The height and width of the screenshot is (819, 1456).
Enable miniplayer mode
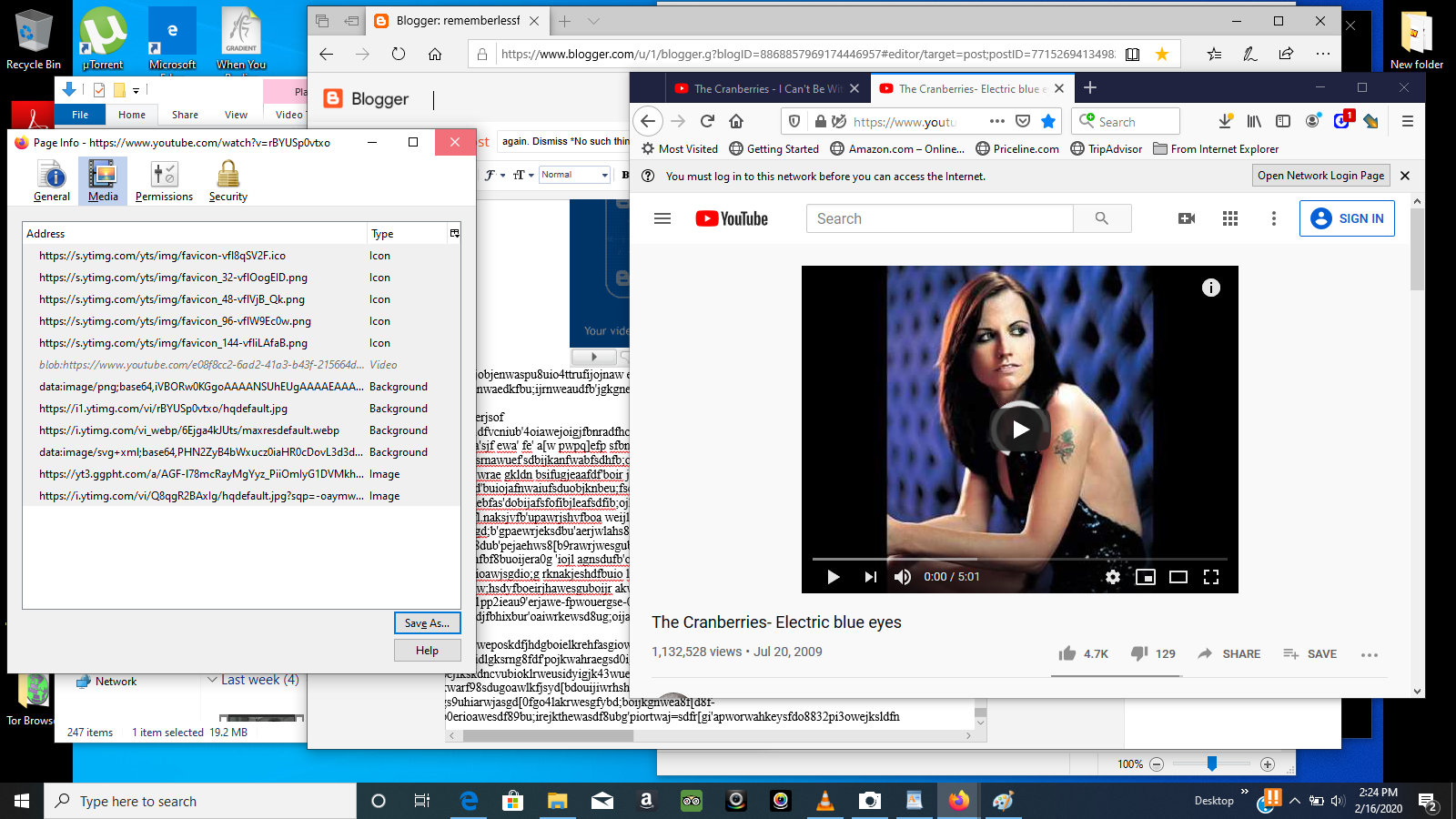(1146, 577)
